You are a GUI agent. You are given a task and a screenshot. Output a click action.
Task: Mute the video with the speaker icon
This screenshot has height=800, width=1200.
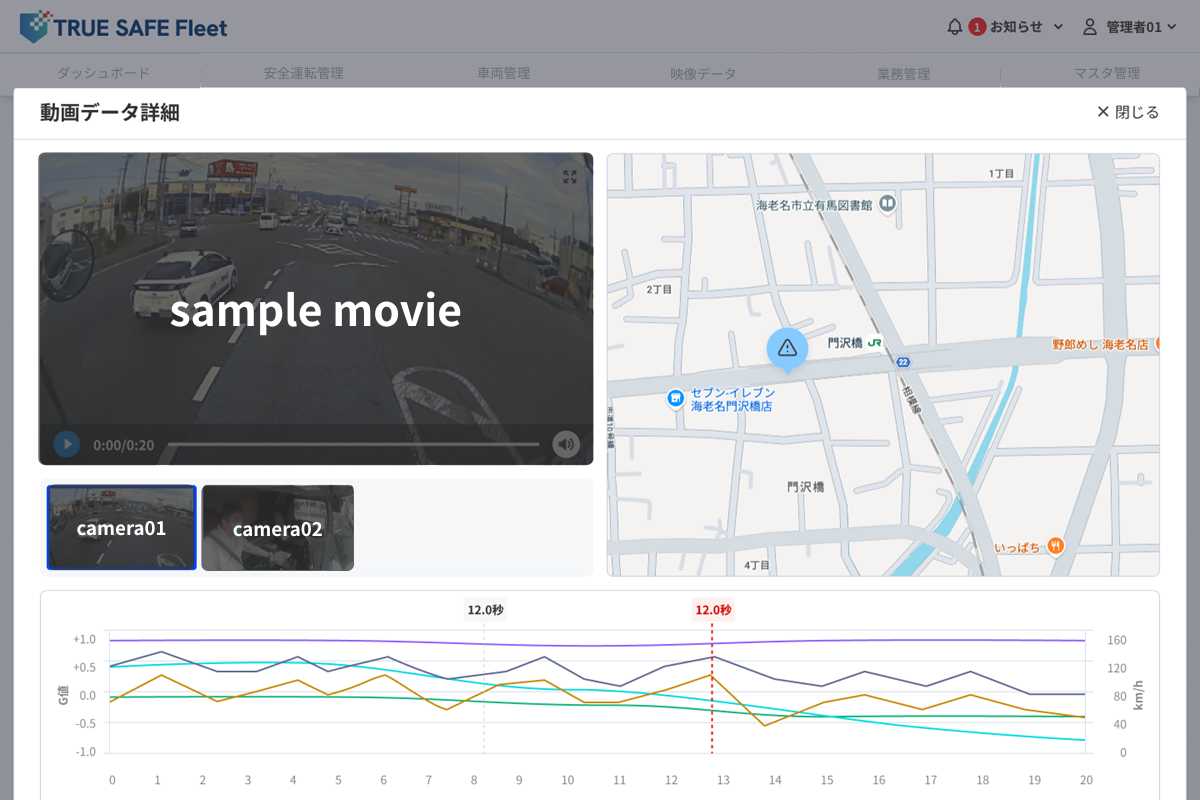pyautogui.click(x=566, y=444)
